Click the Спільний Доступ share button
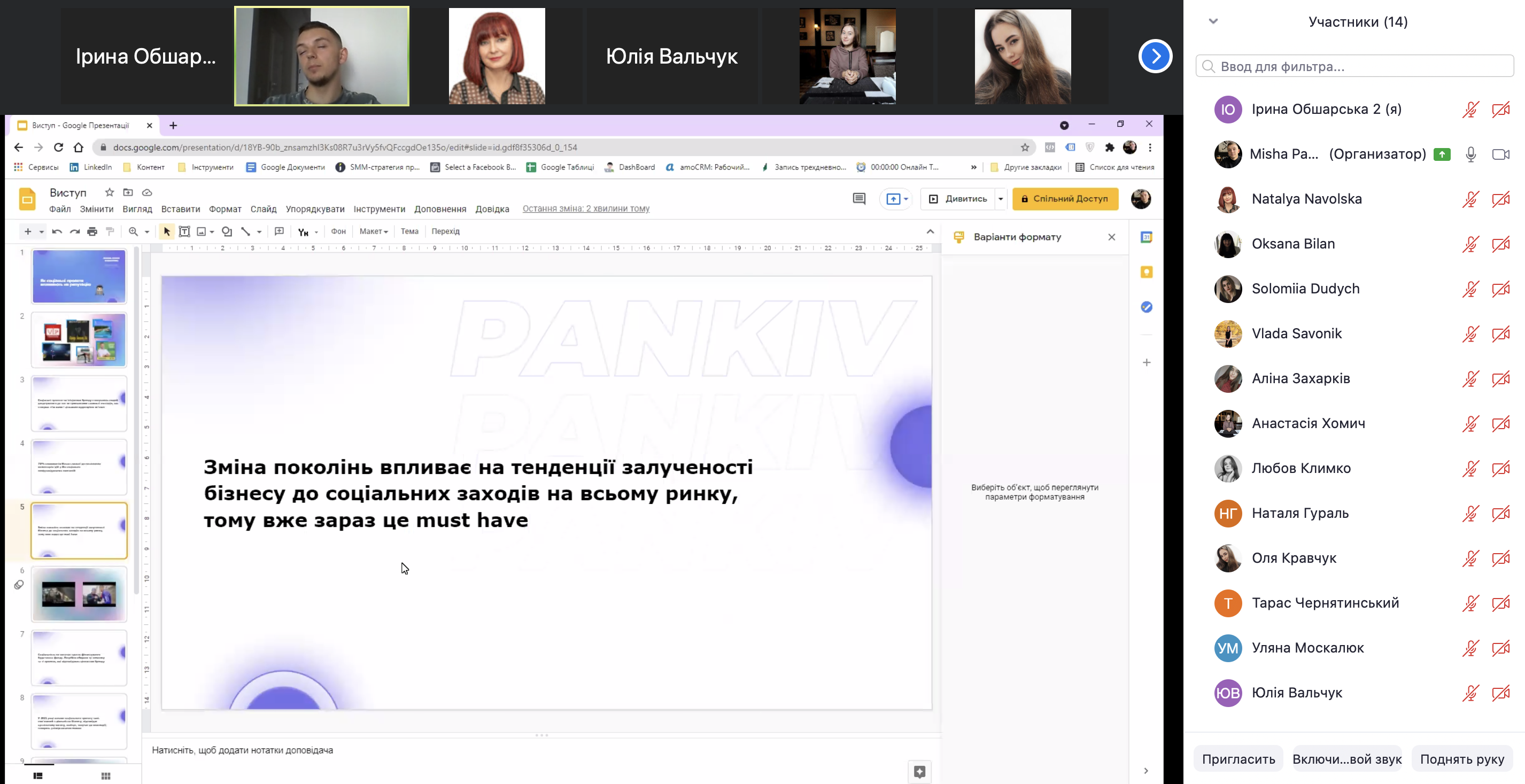This screenshot has width=1525, height=784. (x=1066, y=199)
